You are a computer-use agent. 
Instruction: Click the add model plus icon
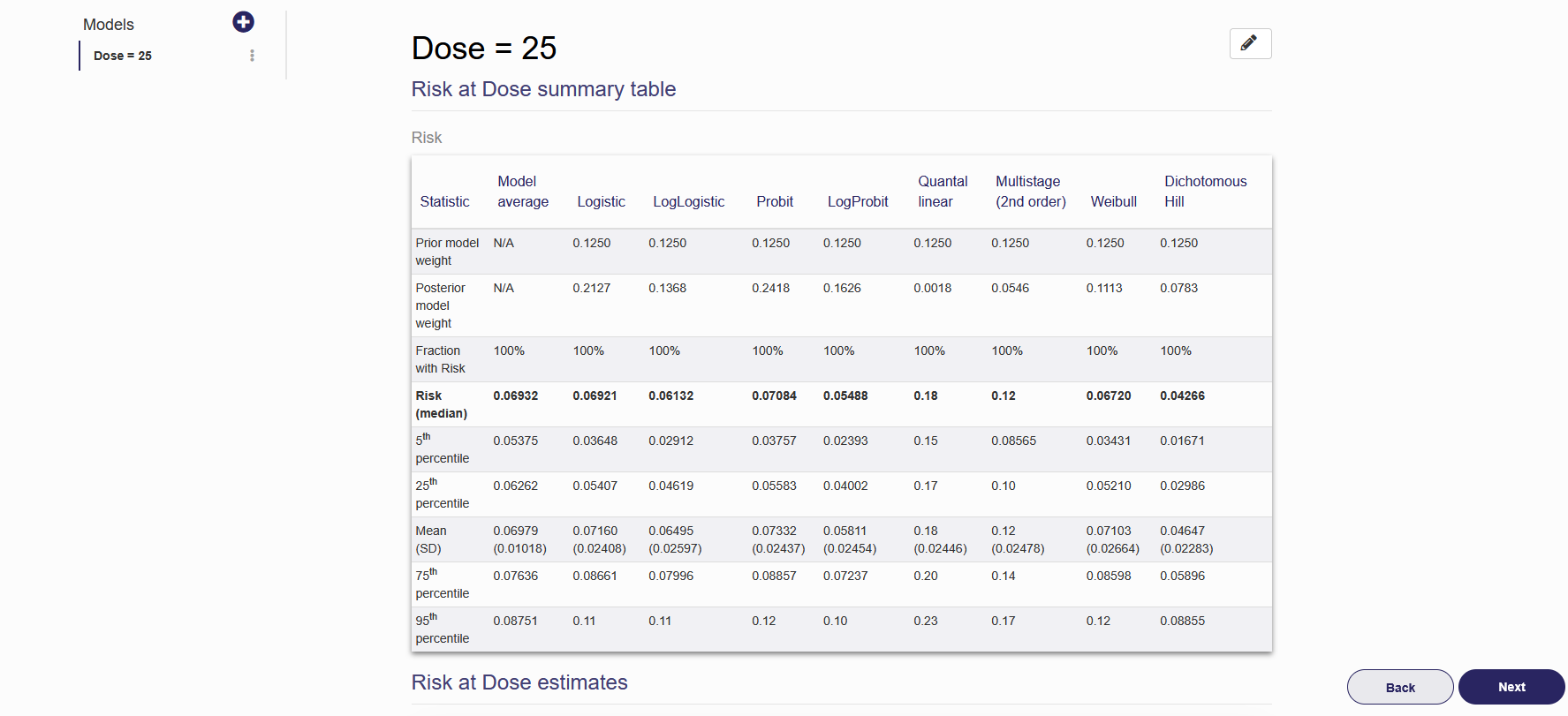tap(243, 22)
